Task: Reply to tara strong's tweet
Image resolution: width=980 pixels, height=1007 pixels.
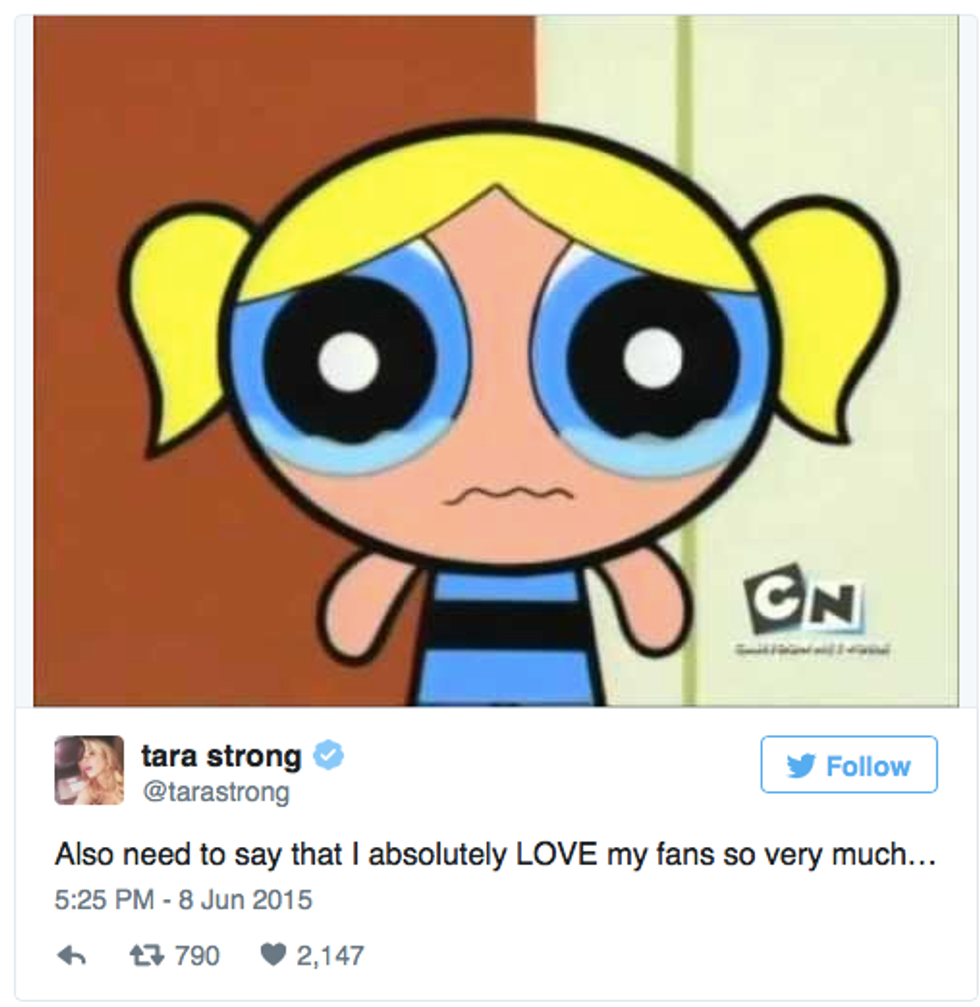Action: pos(71,956)
